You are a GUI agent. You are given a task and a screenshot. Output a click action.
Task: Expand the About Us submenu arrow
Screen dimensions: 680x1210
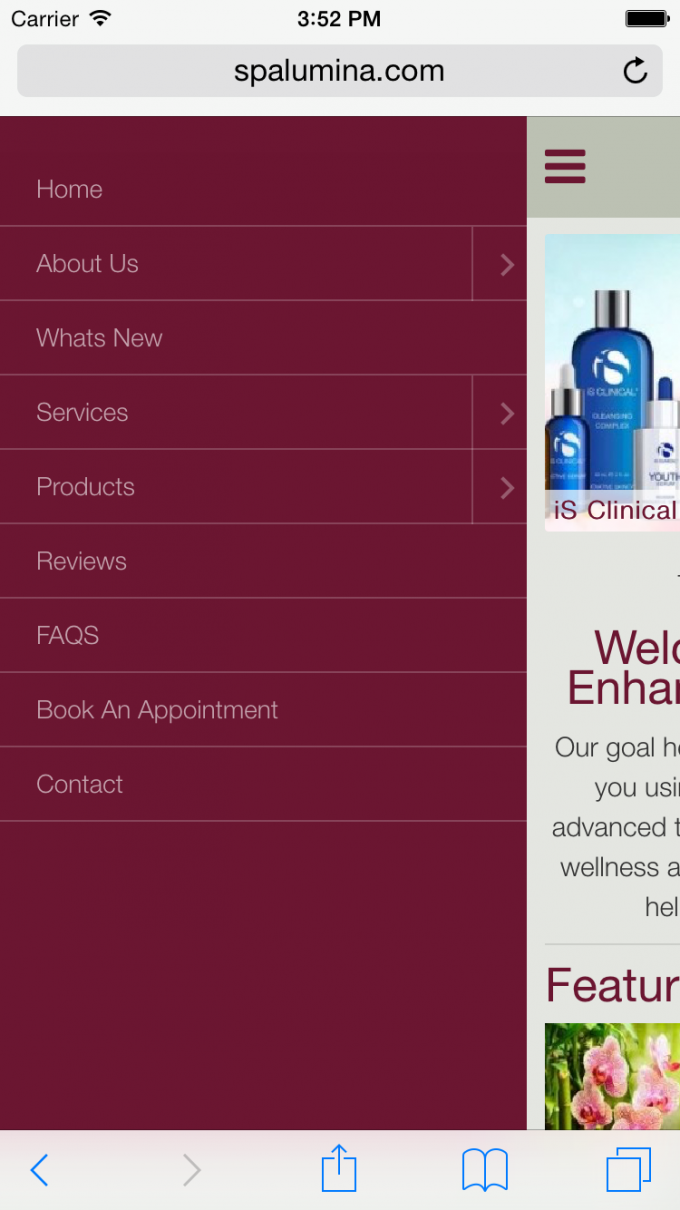coord(500,264)
